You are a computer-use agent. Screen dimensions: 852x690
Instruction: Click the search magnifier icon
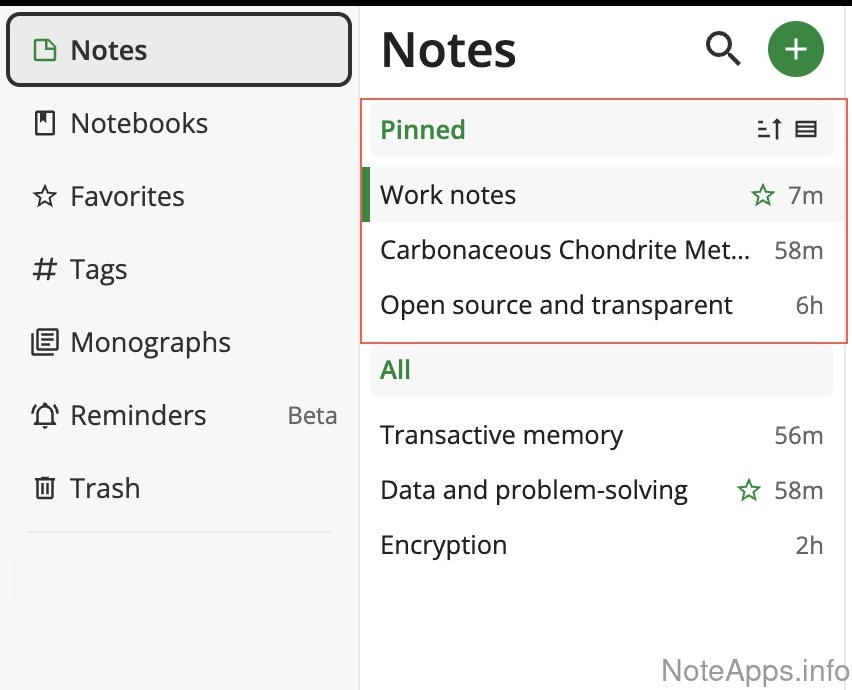pyautogui.click(x=722, y=48)
